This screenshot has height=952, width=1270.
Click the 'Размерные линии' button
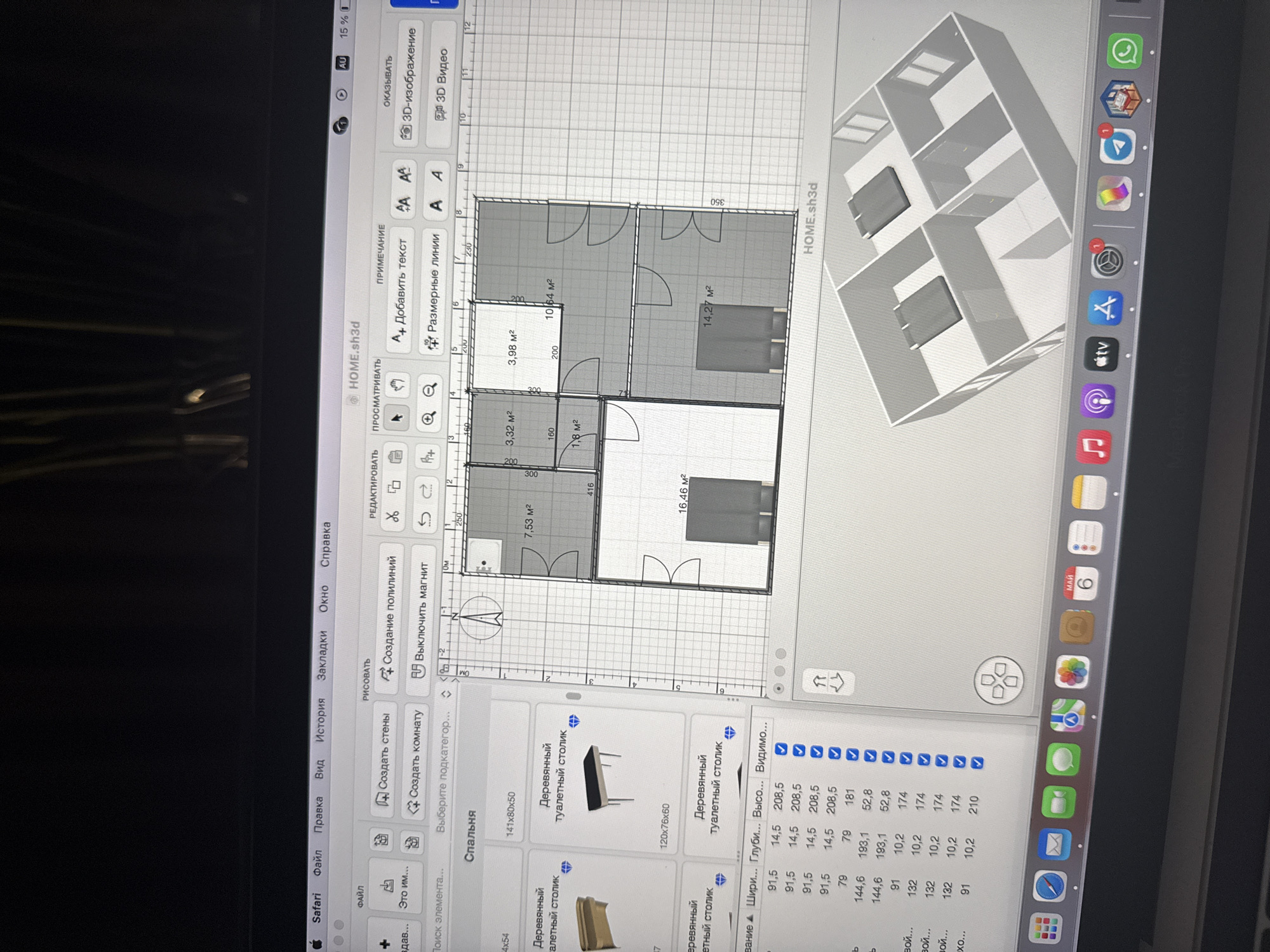click(432, 291)
